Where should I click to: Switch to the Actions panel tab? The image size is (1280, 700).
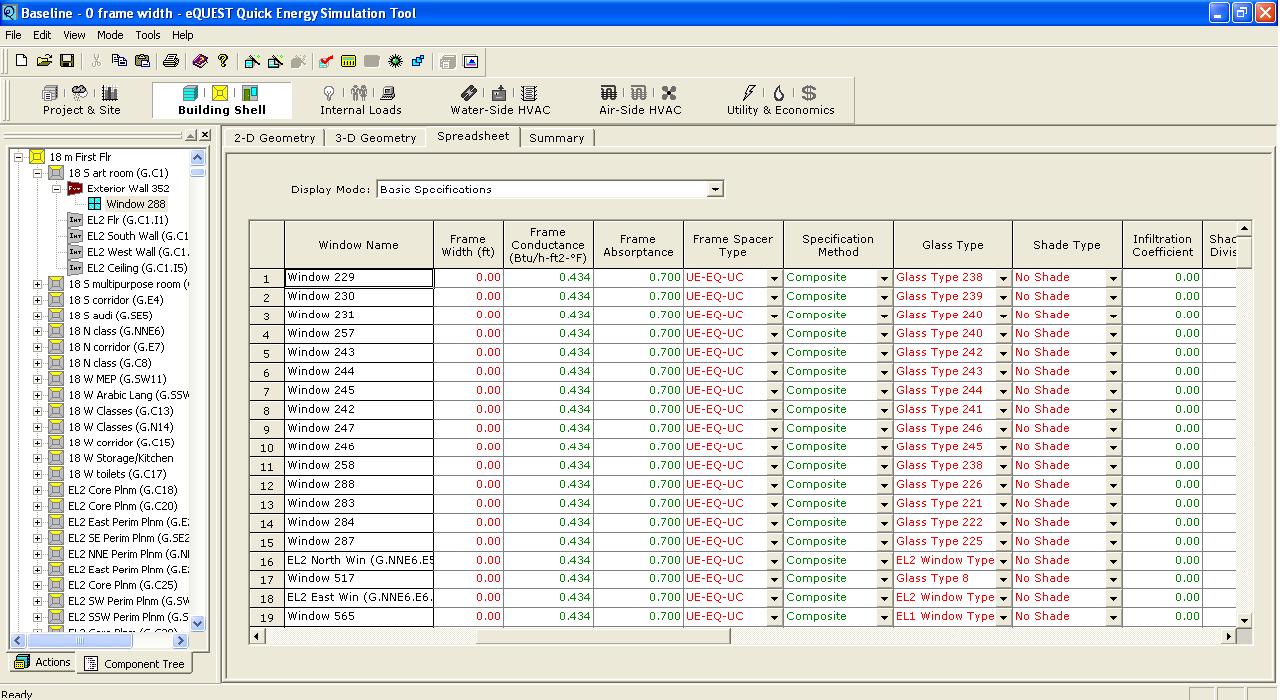coord(43,662)
